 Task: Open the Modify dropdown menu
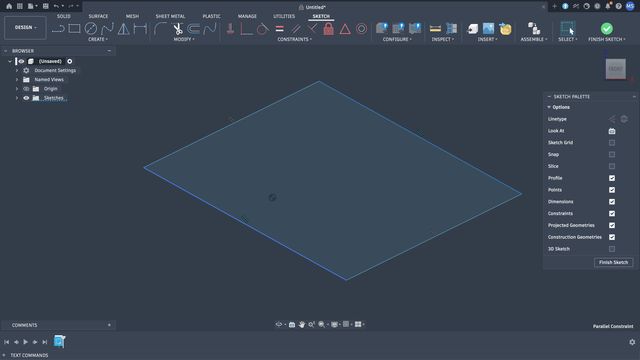[x=184, y=40]
